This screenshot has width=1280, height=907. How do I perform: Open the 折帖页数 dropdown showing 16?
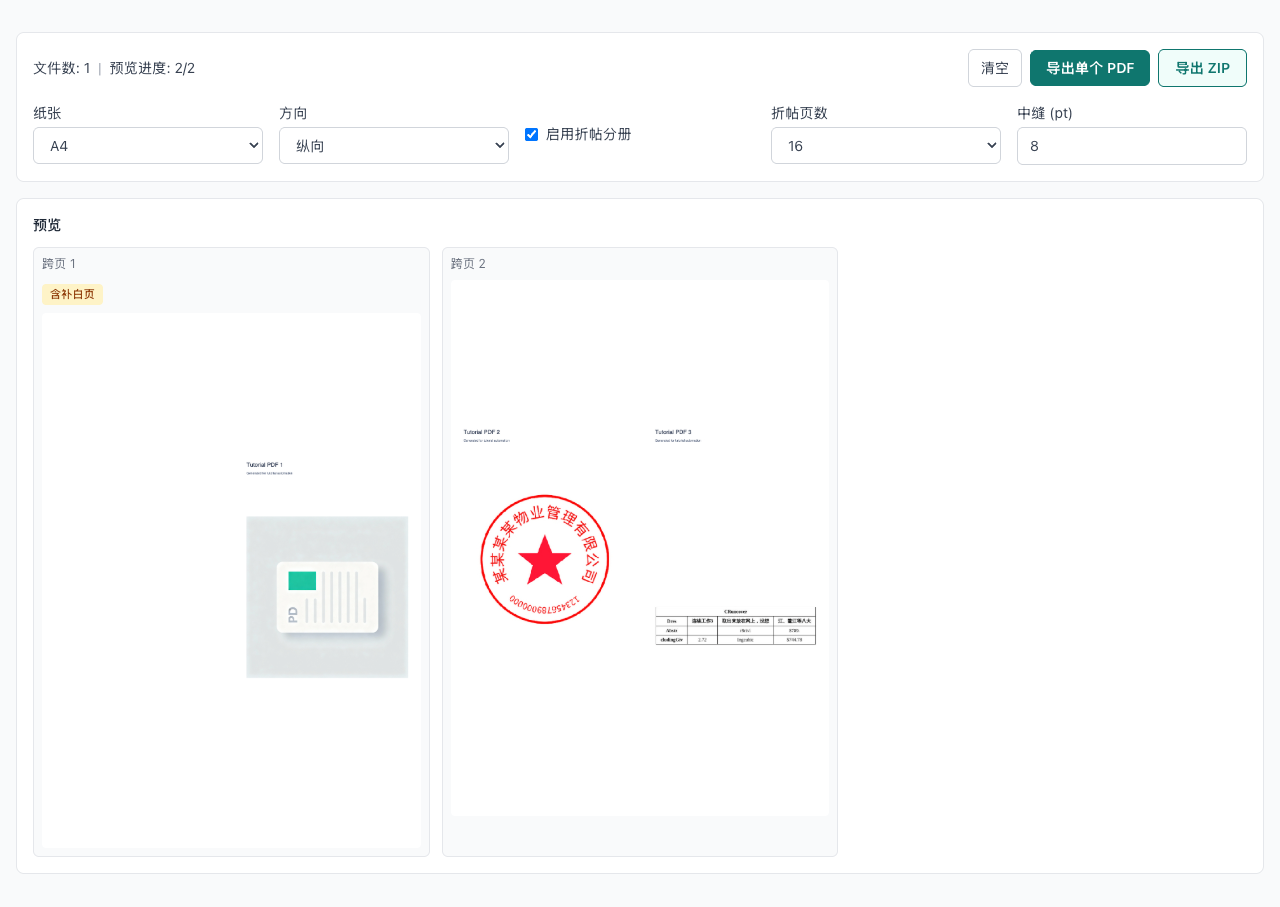click(885, 146)
